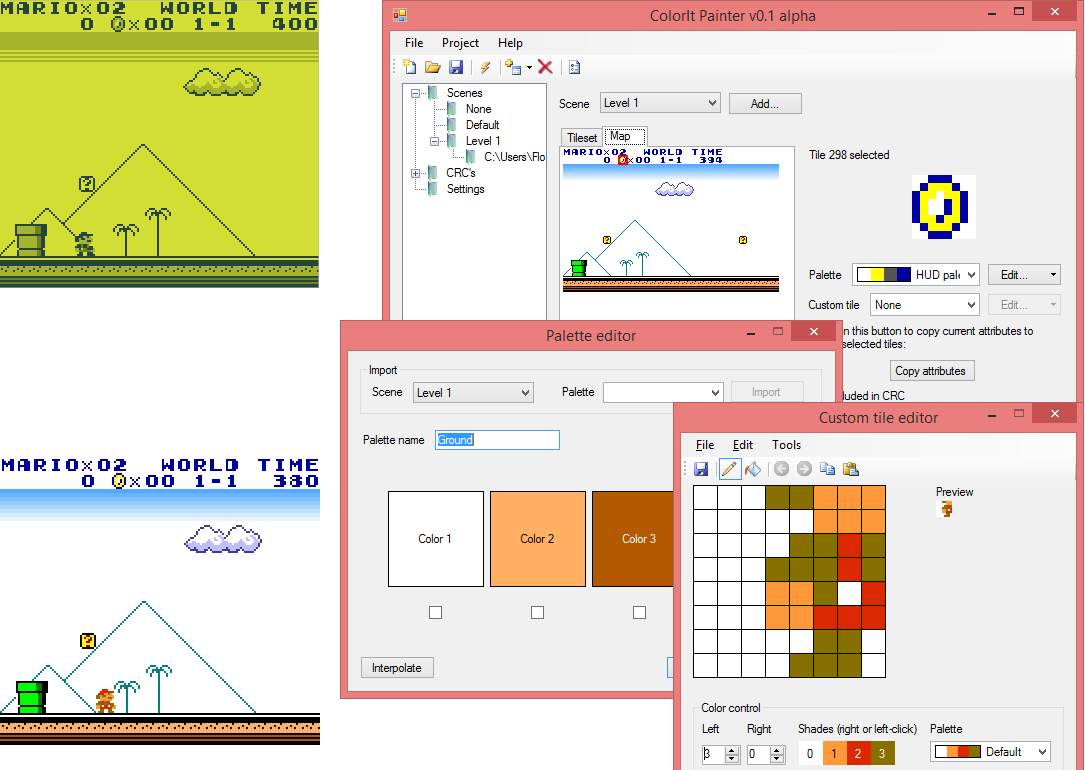Viewport: 1085px width, 770px height.
Task: Pick shade 3 olive in Color control
Action: (x=882, y=753)
